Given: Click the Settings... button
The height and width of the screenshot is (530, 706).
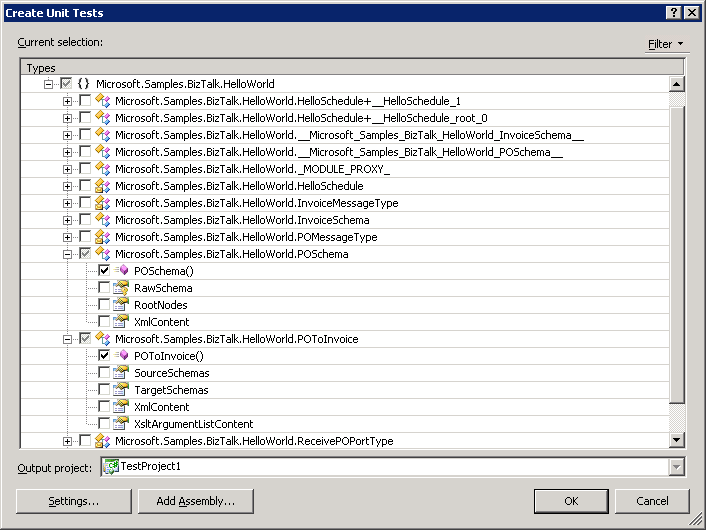Looking at the screenshot, I should pyautogui.click(x=74, y=501).
